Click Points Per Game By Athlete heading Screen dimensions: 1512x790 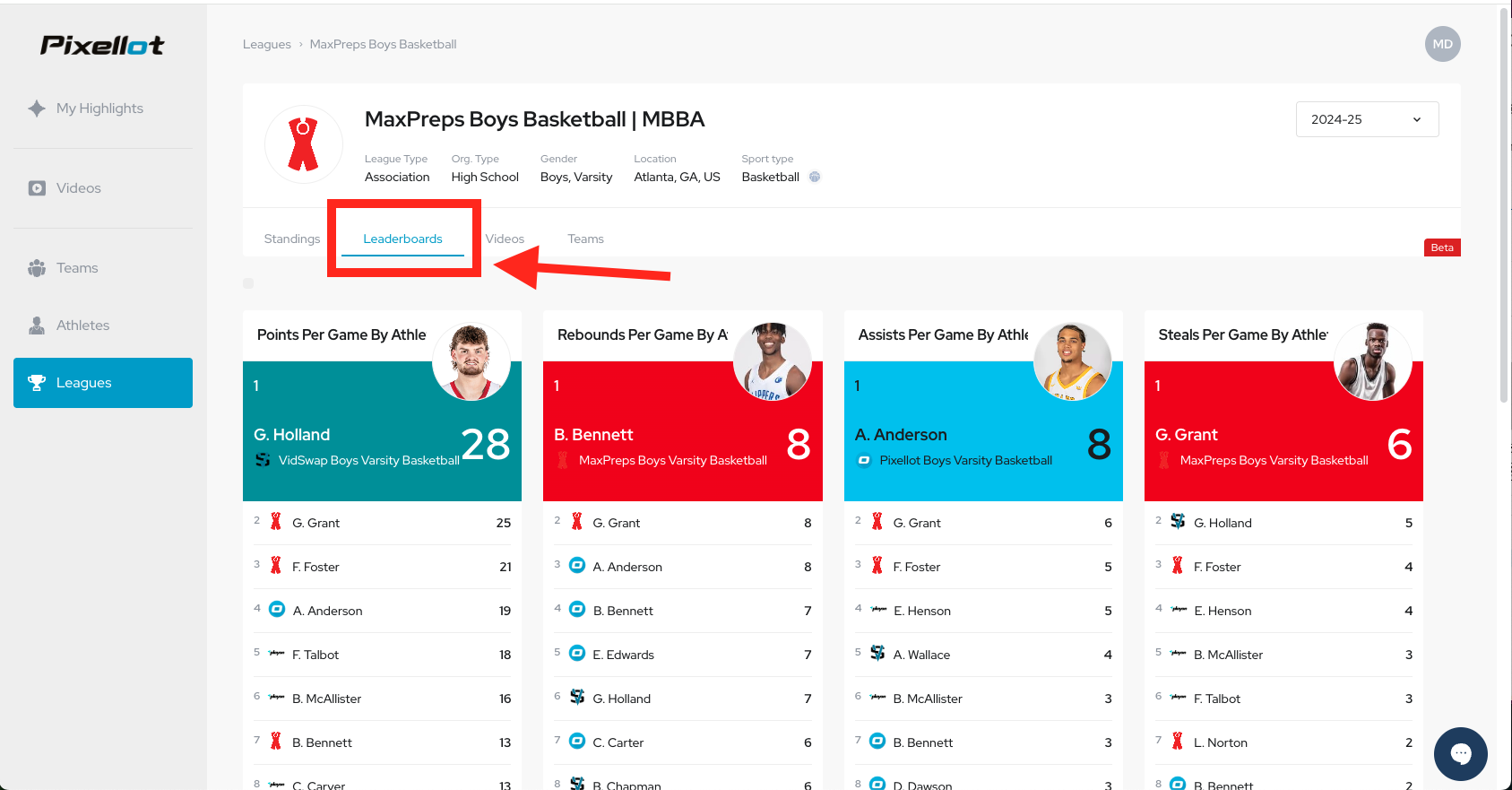[341, 334]
